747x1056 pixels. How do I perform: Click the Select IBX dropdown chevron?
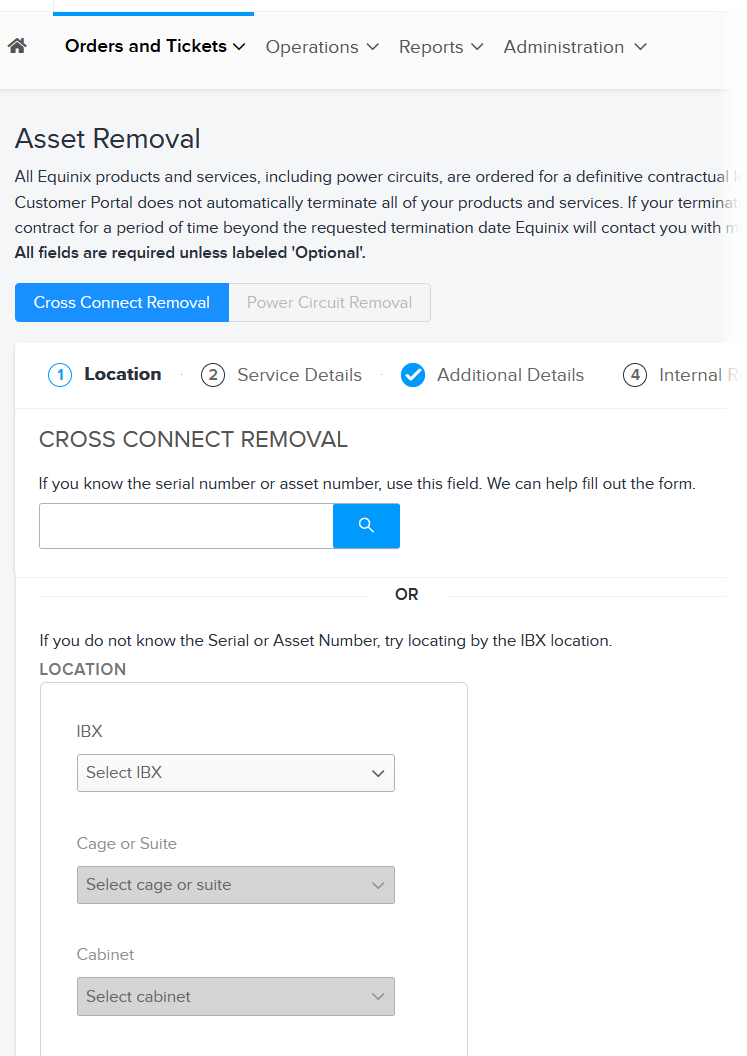tap(378, 773)
